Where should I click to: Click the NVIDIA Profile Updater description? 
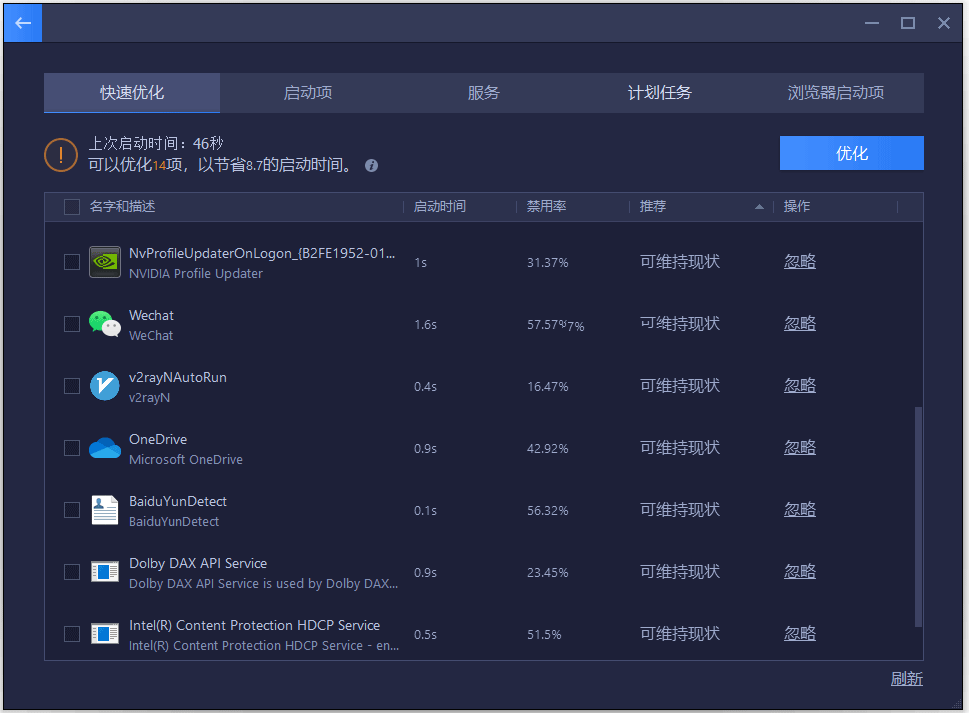tap(196, 274)
